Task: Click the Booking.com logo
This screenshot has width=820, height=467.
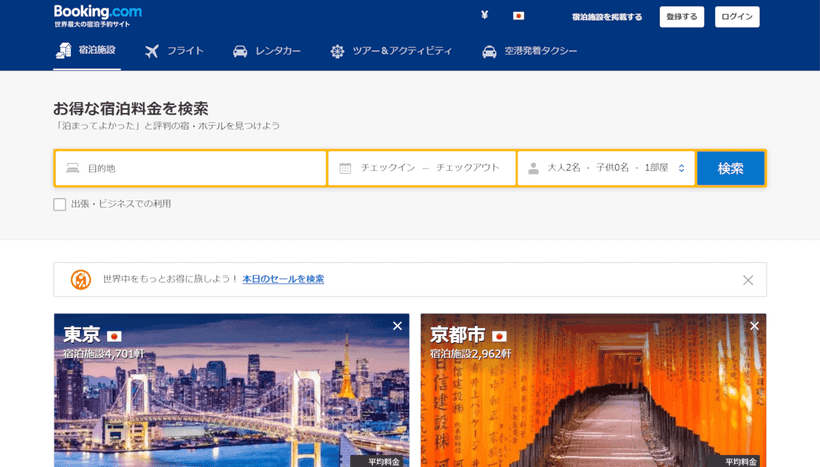Action: pos(98,12)
